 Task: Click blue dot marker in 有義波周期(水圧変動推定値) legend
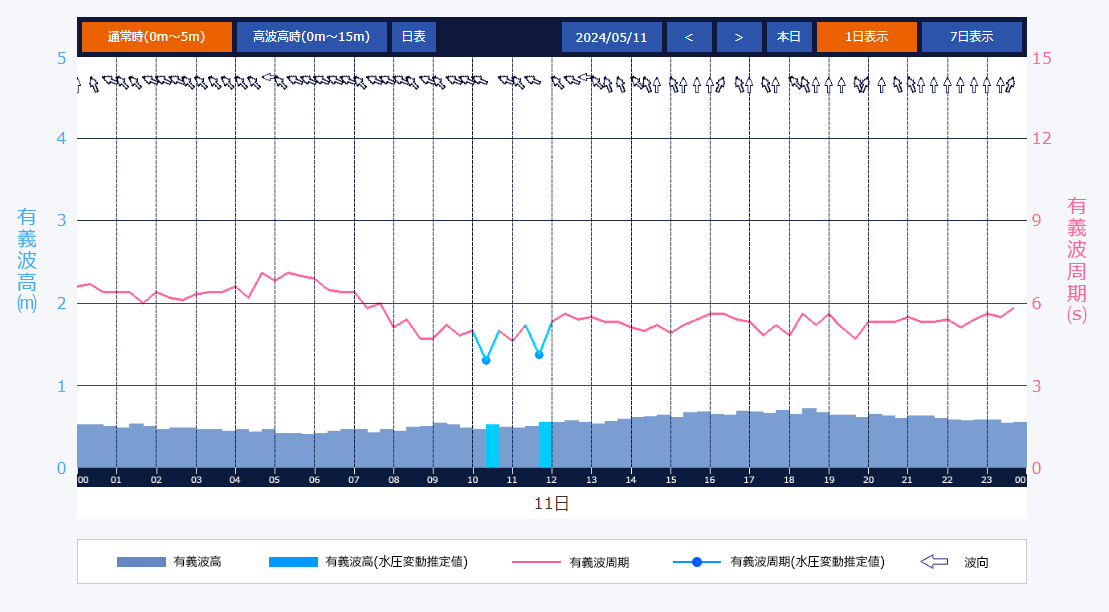coord(697,562)
